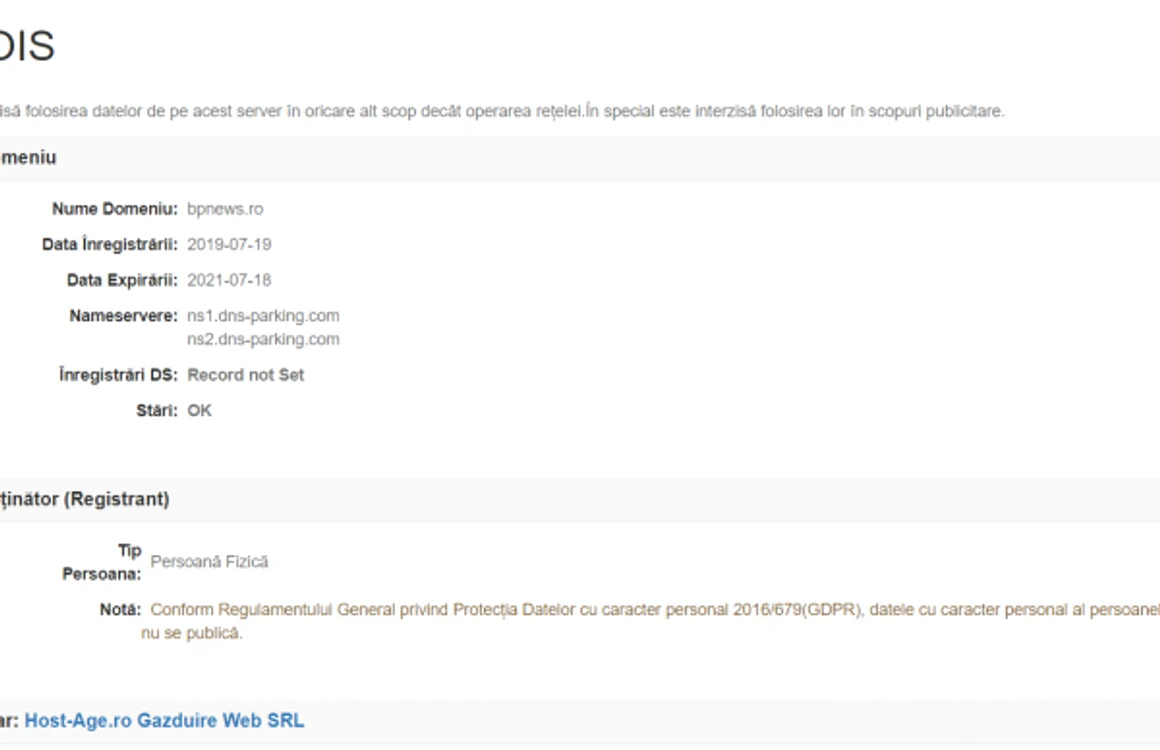The image size is (1160, 750).
Task: Click the Persoană Fizică value
Action: [x=209, y=562]
